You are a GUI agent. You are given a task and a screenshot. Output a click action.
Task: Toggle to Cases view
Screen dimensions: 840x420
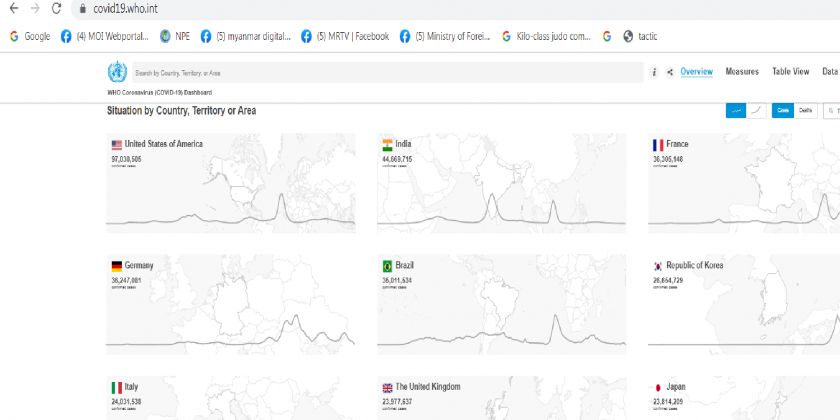pos(783,110)
